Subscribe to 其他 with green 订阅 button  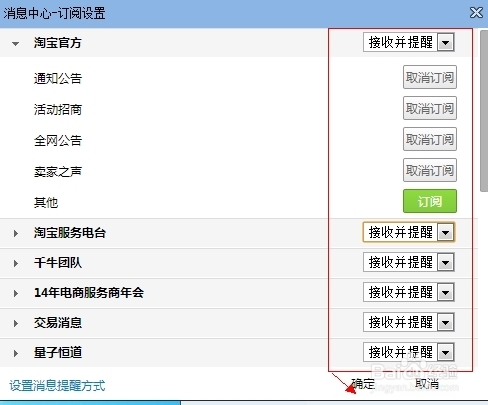[430, 201]
